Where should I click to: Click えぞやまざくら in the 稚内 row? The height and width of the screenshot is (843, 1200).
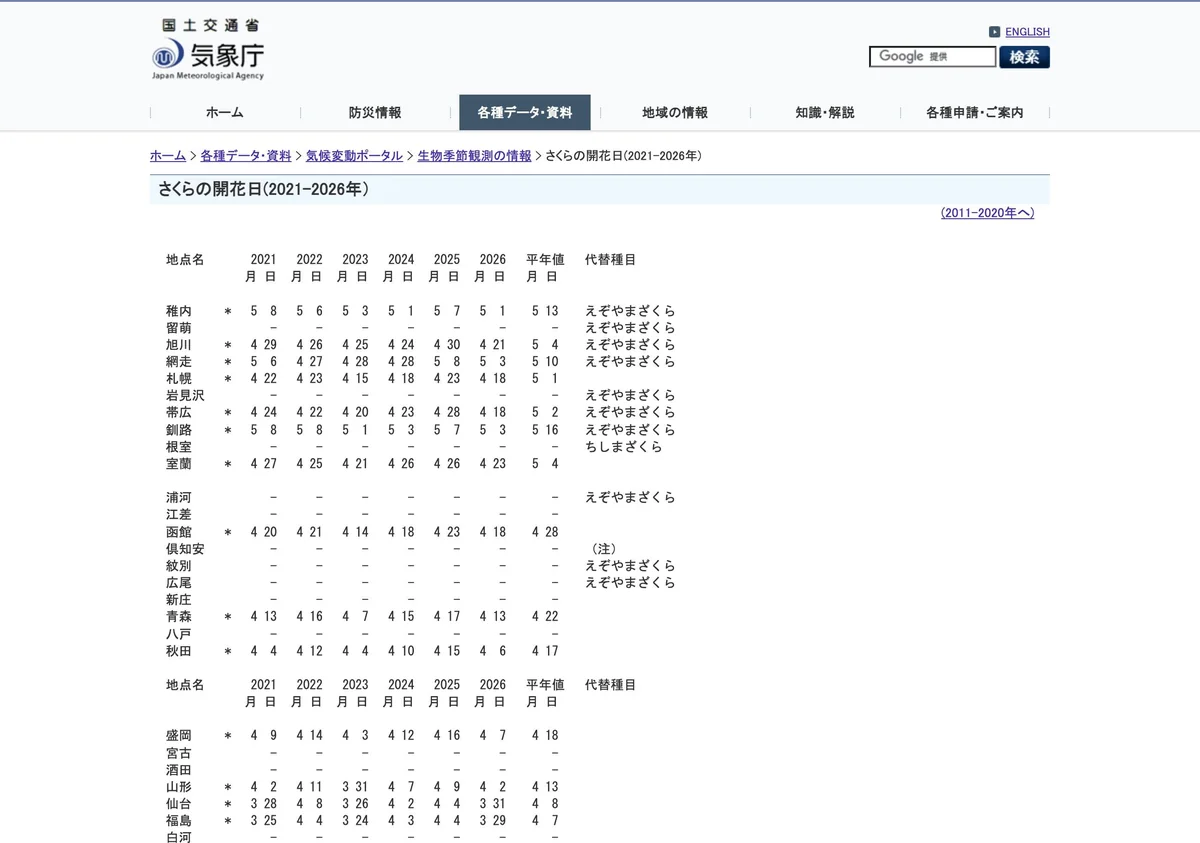(630, 311)
